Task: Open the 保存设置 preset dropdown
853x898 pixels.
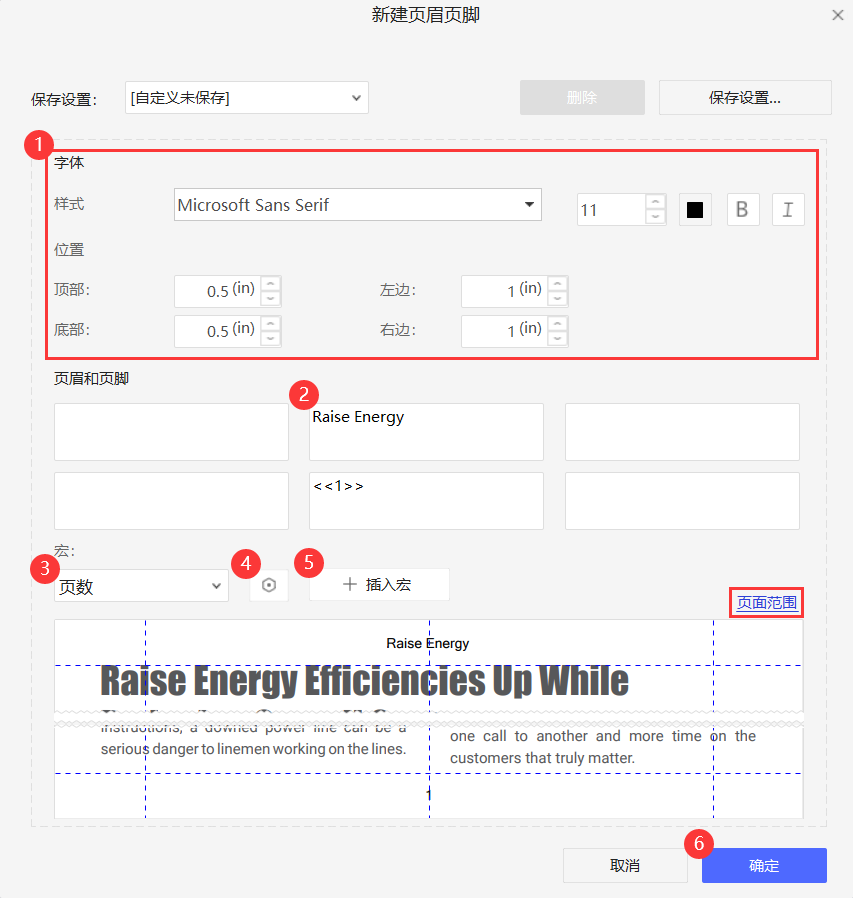Action: tap(247, 98)
